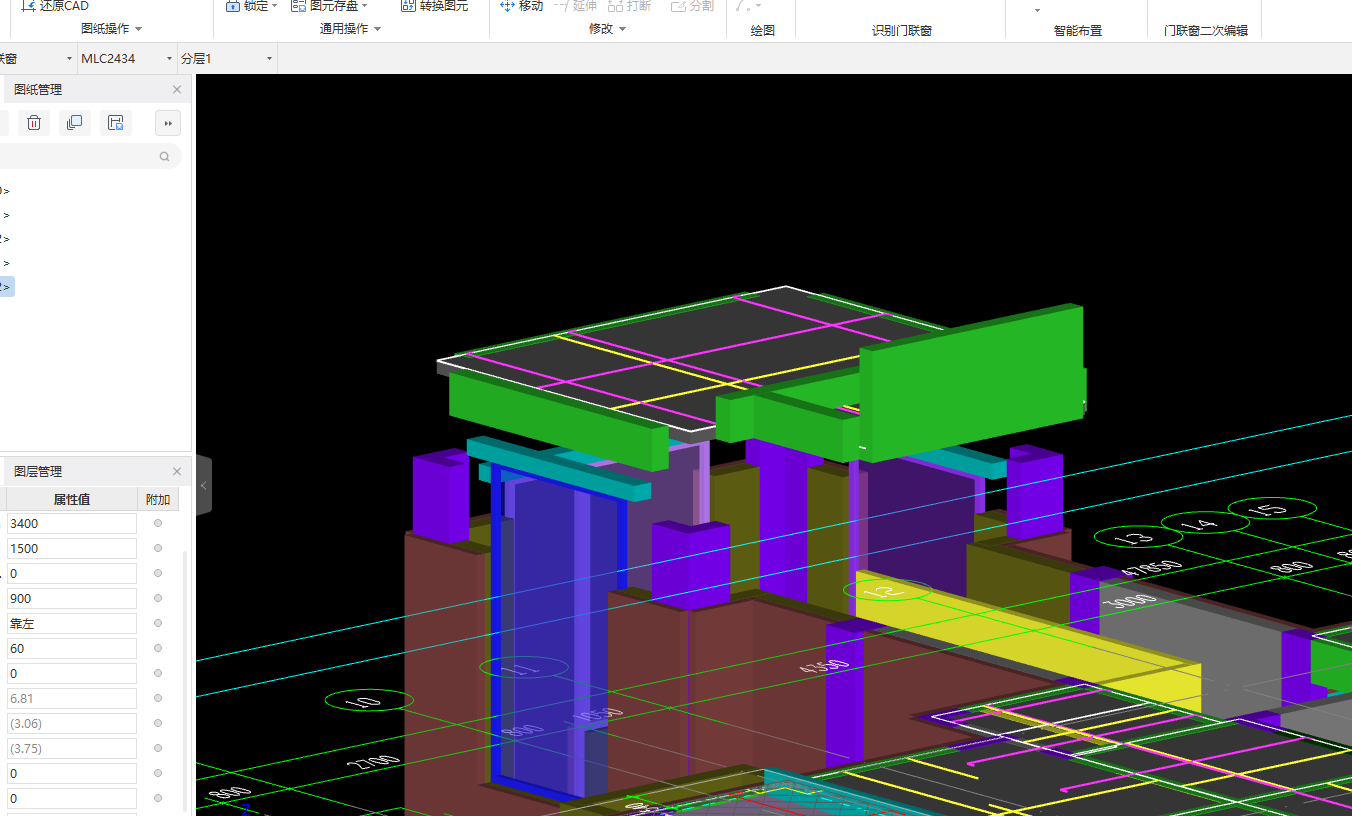Click the 图元存盘 tool
Viewport: 1352px width, 816px height.
click(x=329, y=6)
